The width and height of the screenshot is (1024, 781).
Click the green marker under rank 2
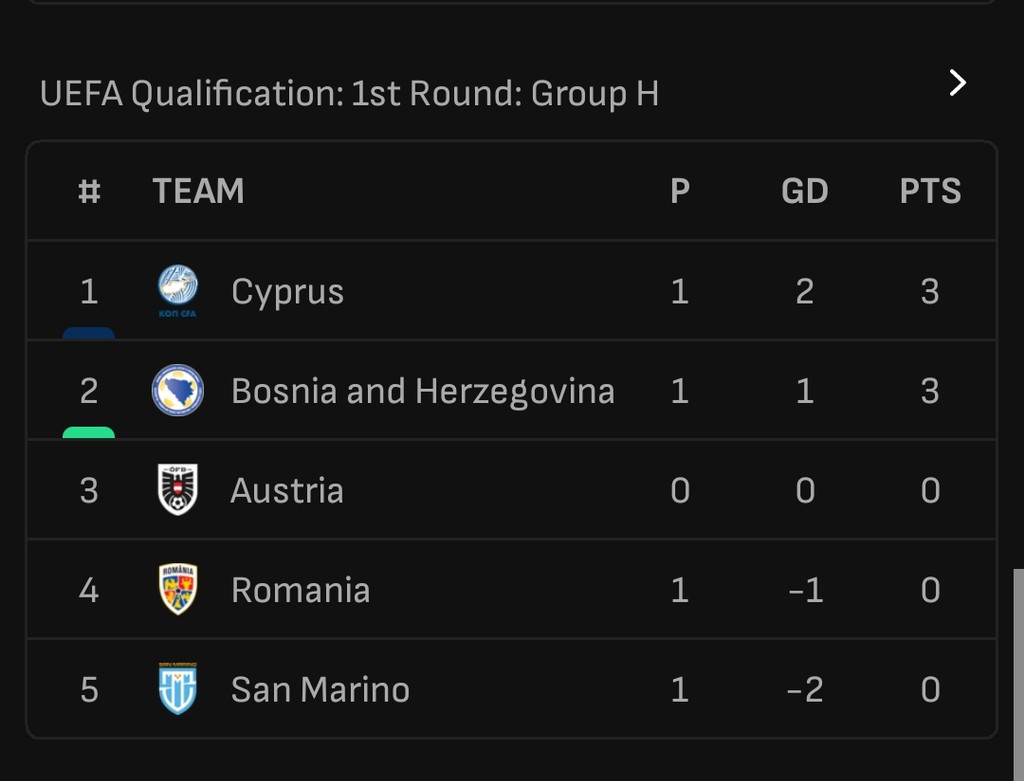(x=89, y=433)
